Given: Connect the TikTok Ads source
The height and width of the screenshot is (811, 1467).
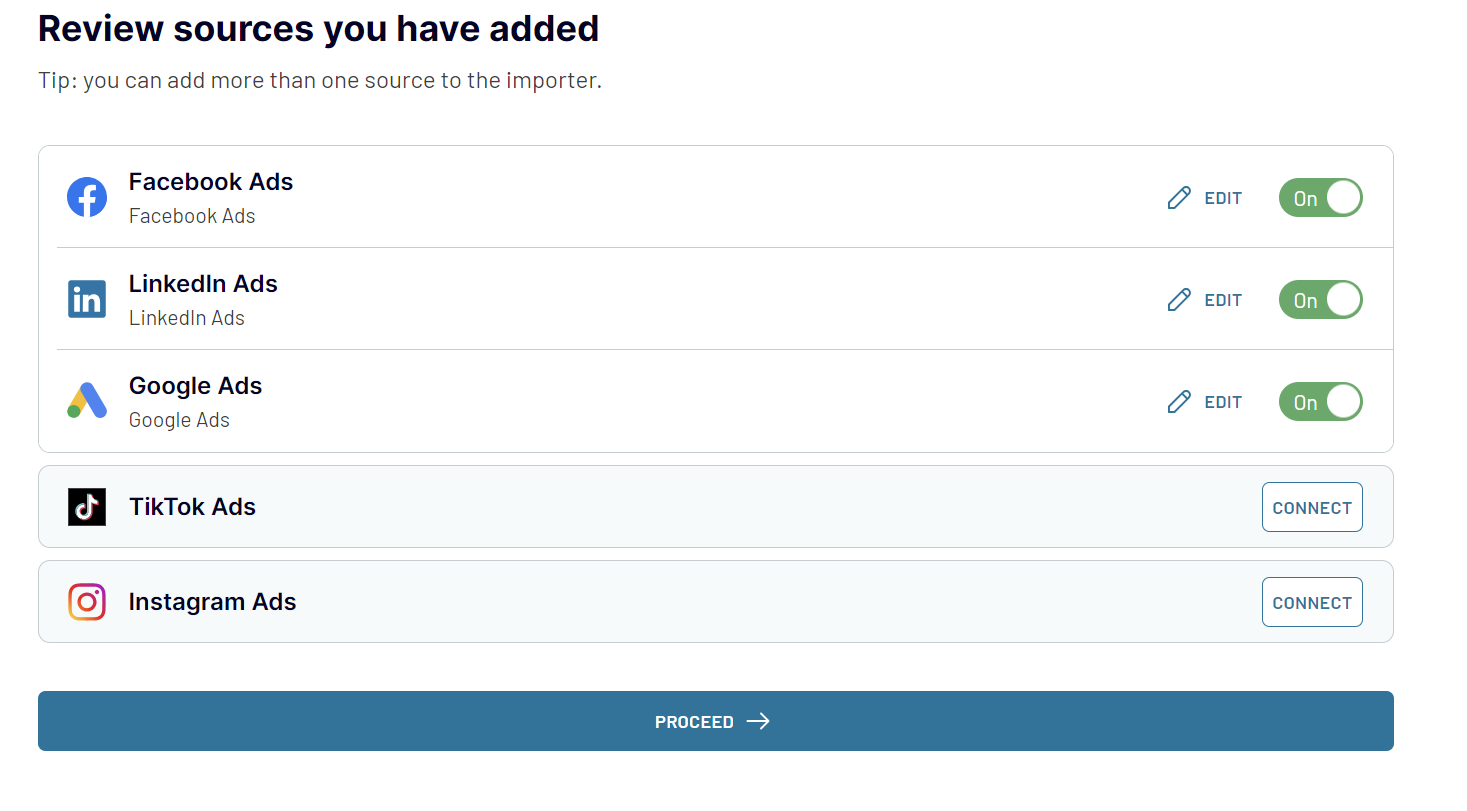Looking at the screenshot, I should pyautogui.click(x=1311, y=508).
